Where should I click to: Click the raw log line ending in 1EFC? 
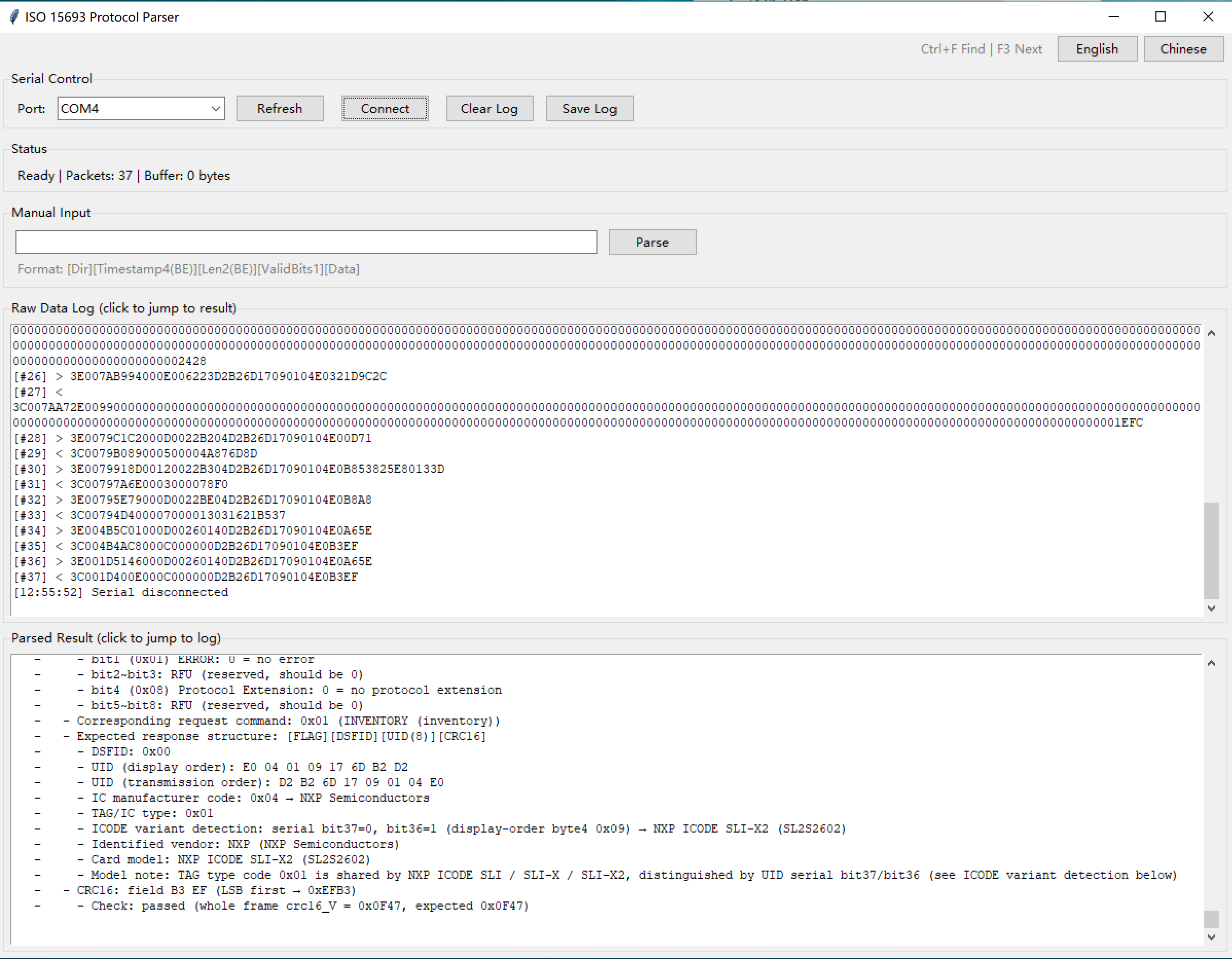point(577,422)
